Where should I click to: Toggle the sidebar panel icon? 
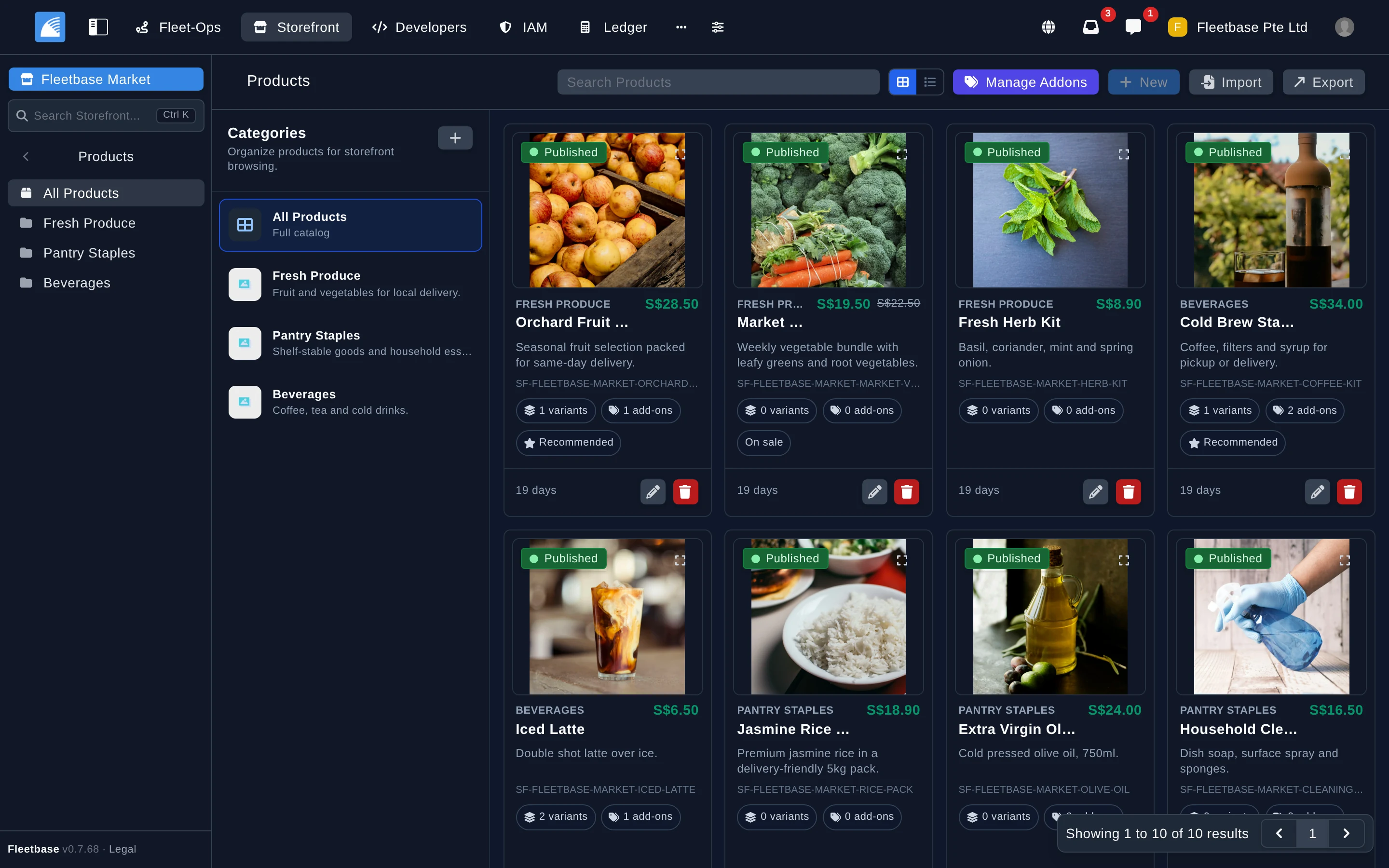coord(98,27)
